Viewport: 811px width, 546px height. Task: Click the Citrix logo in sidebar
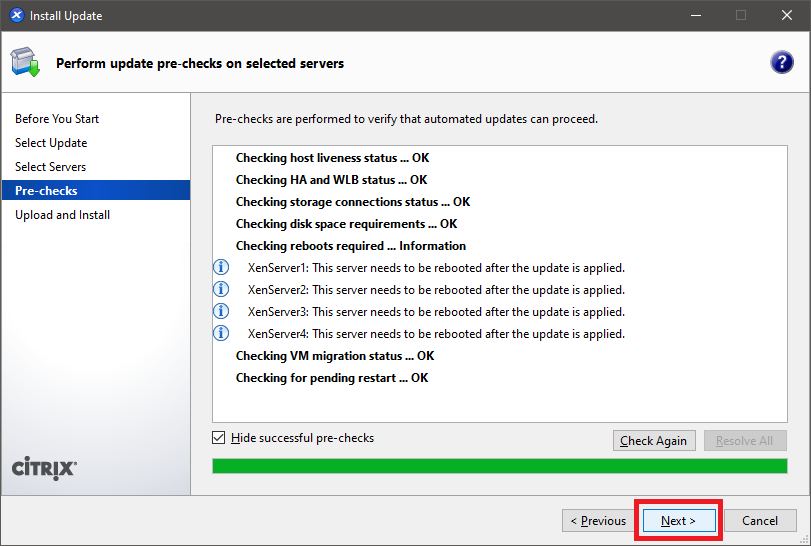44,468
